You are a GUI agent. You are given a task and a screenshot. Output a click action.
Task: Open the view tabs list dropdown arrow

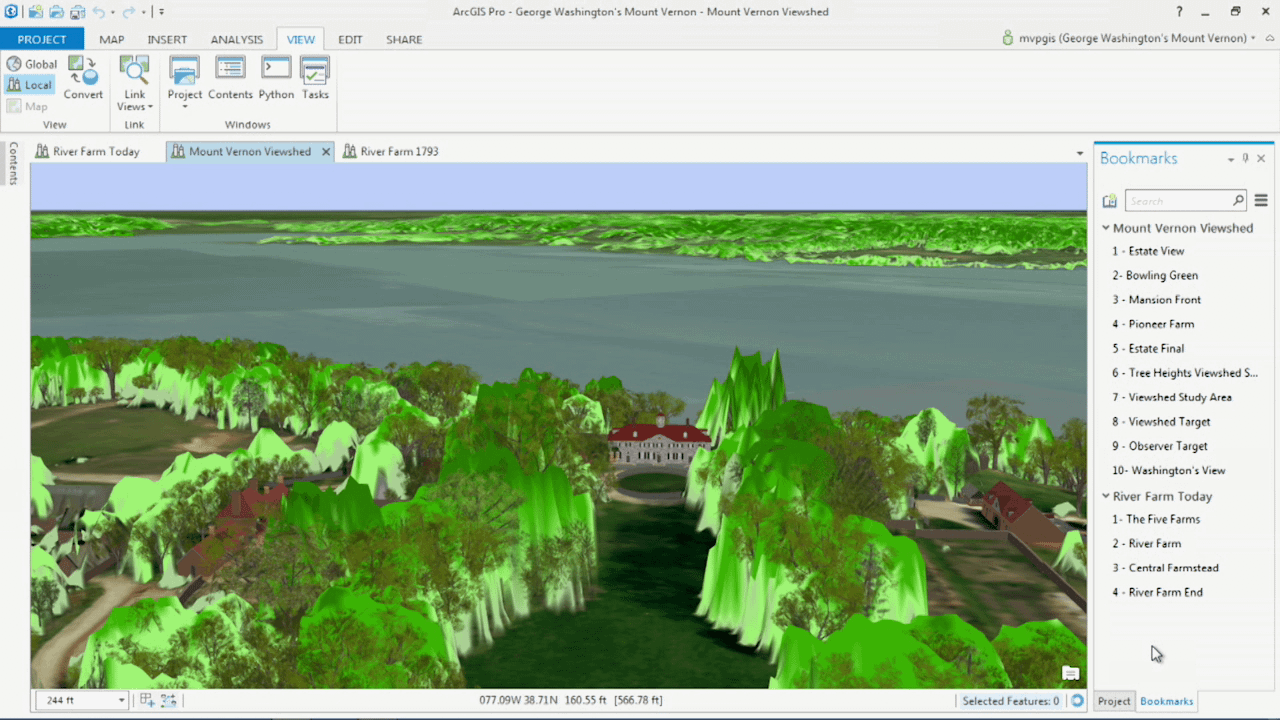(1080, 153)
